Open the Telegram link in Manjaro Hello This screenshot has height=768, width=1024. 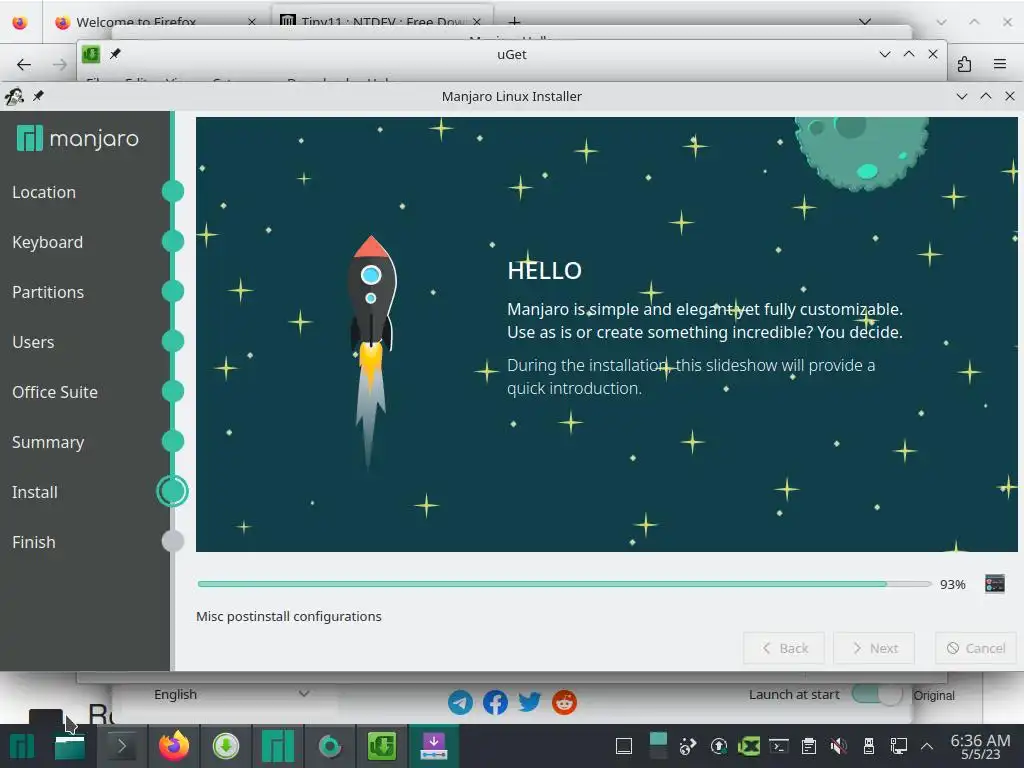460,702
